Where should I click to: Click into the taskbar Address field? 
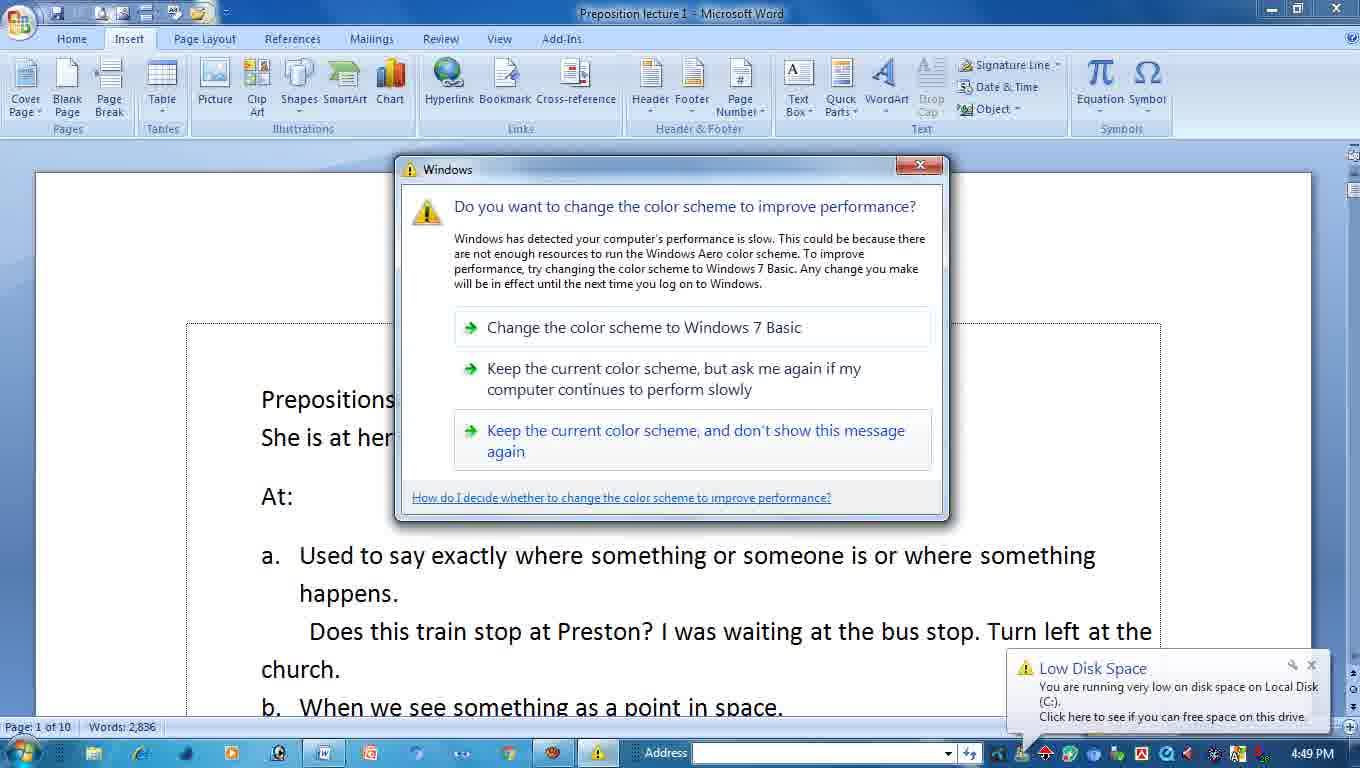tap(817, 753)
